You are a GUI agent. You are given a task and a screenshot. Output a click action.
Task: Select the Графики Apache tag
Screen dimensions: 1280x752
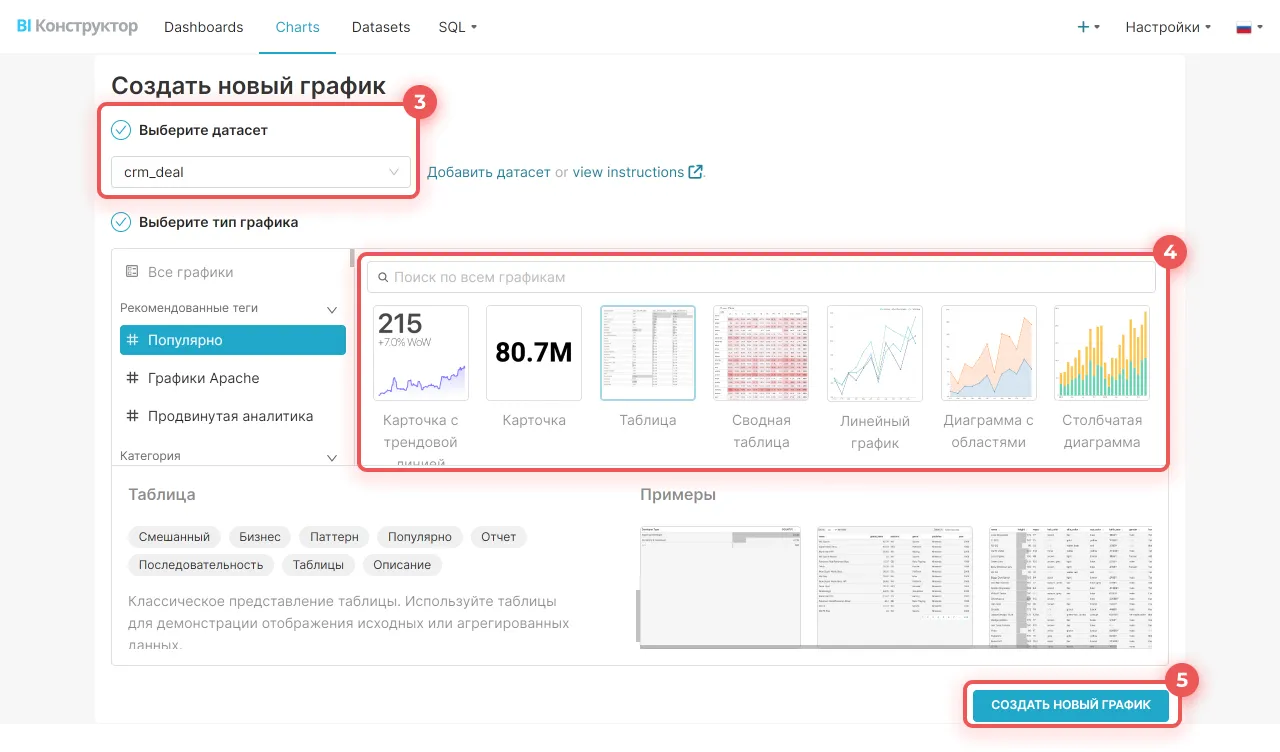point(233,378)
